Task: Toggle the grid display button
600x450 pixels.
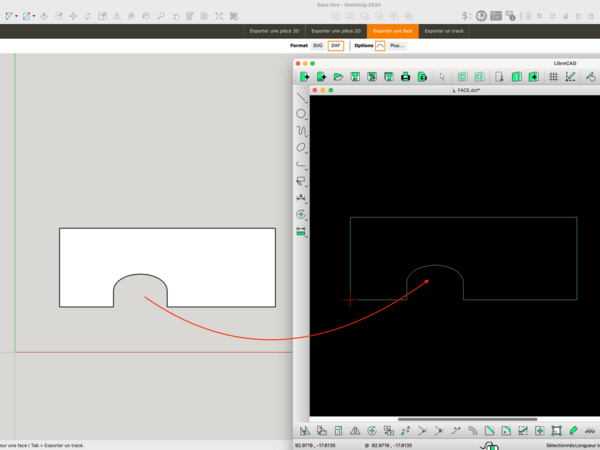Action: 553,77
